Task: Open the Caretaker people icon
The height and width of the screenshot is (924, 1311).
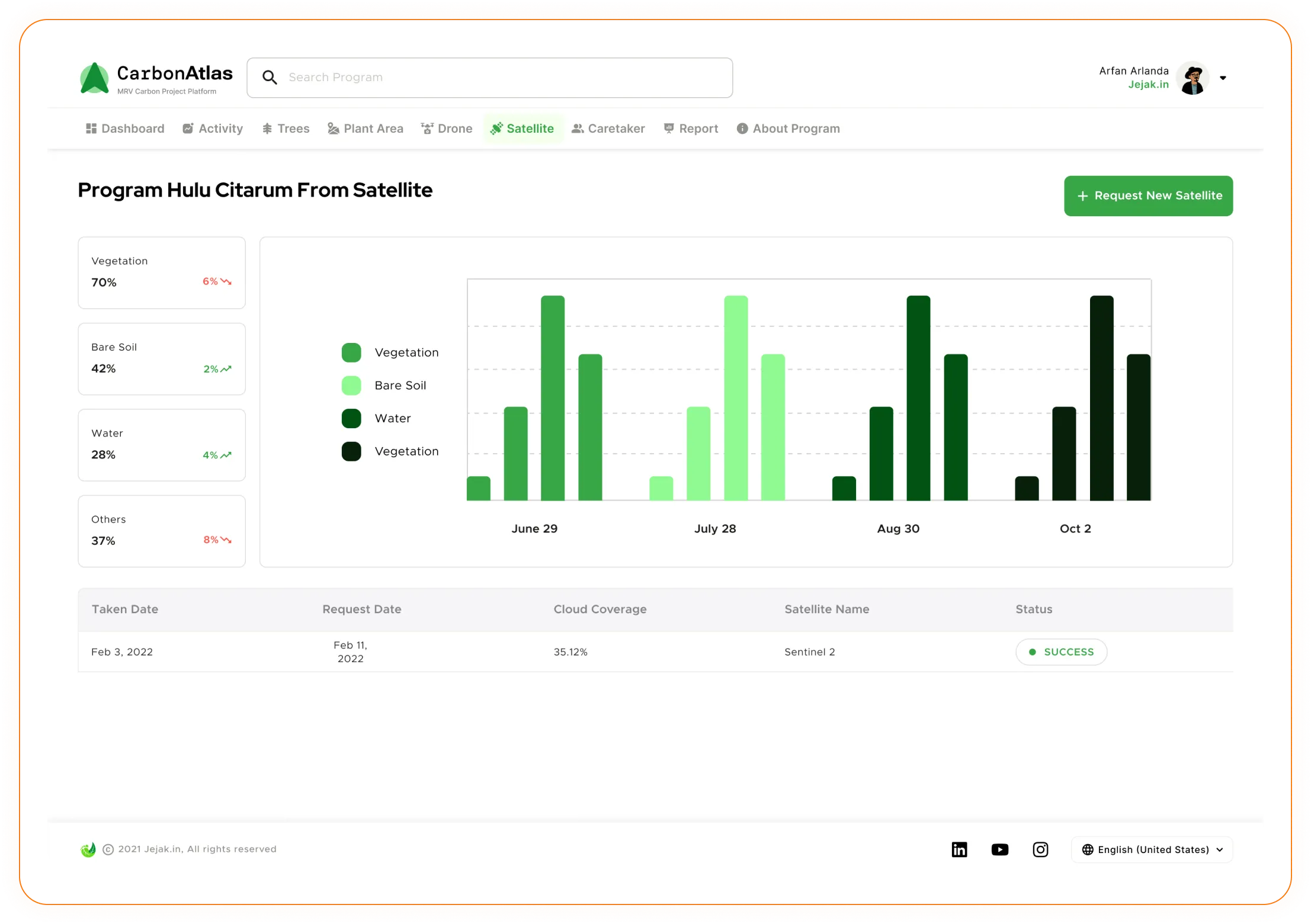Action: 577,128
